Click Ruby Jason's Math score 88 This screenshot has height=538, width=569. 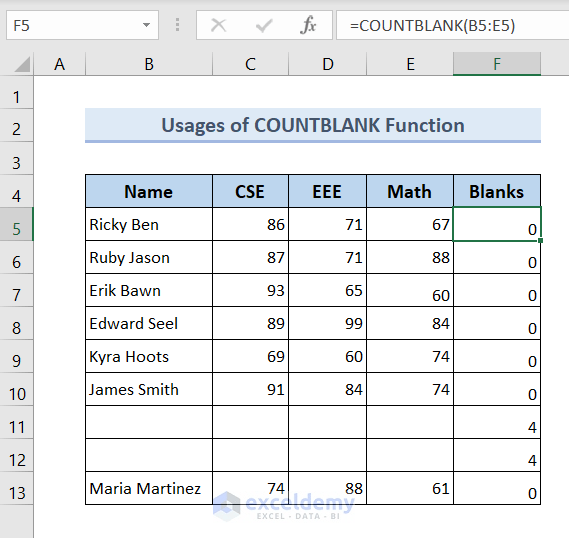tap(410, 257)
